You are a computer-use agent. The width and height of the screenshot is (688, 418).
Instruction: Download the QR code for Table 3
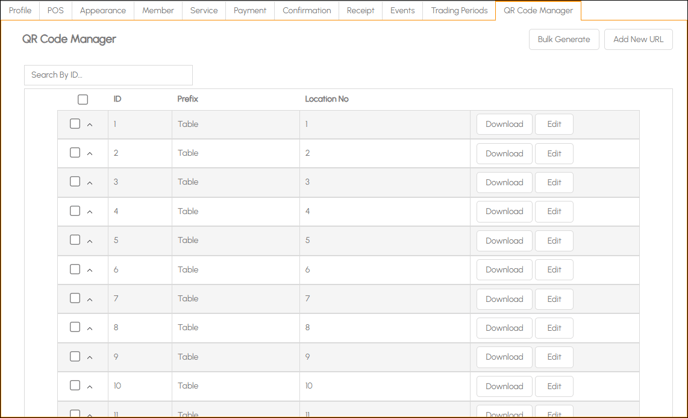coord(504,182)
